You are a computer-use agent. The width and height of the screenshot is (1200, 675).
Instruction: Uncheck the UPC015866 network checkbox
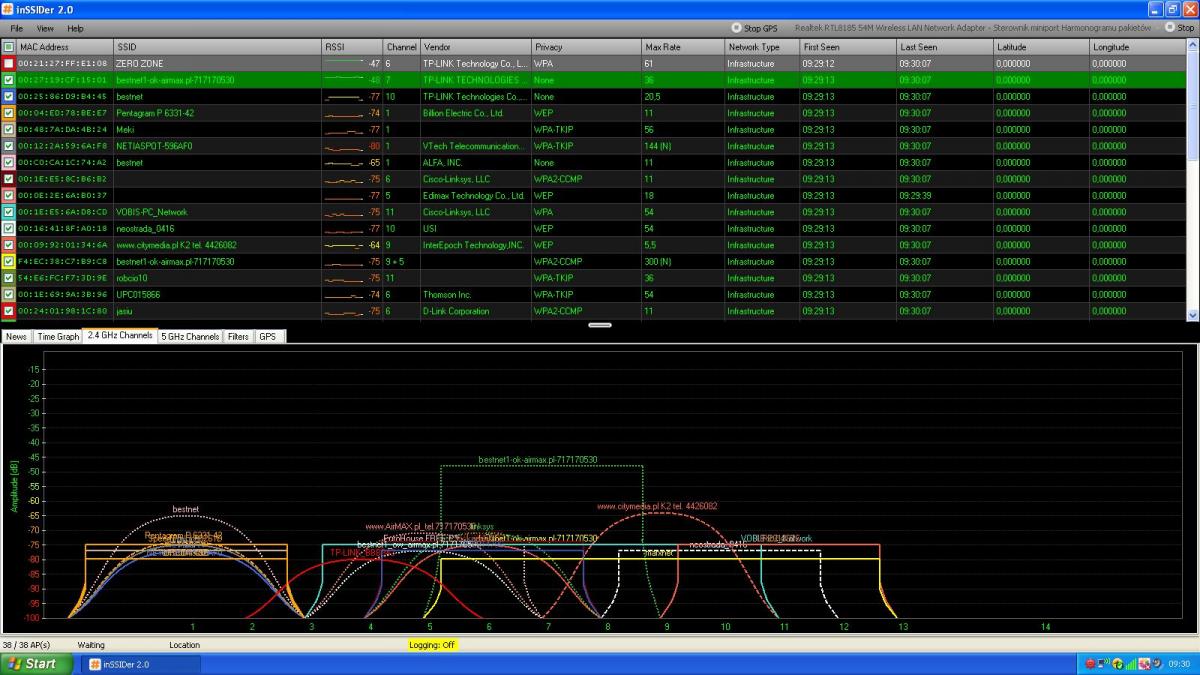click(9, 294)
